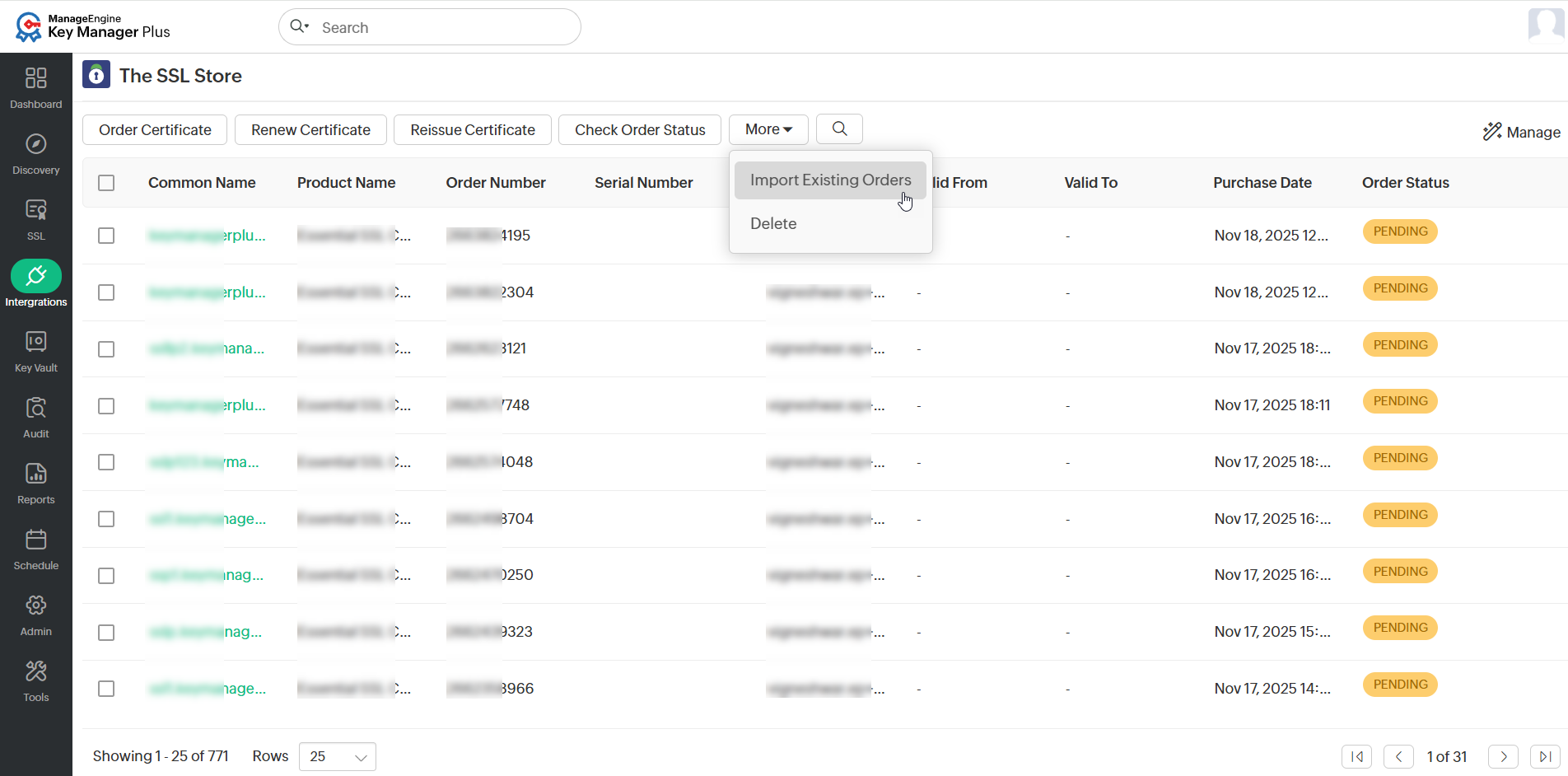Click the 'Showing 1 - 25 of 771' text
The width and height of the screenshot is (1568, 776).
coord(161,756)
